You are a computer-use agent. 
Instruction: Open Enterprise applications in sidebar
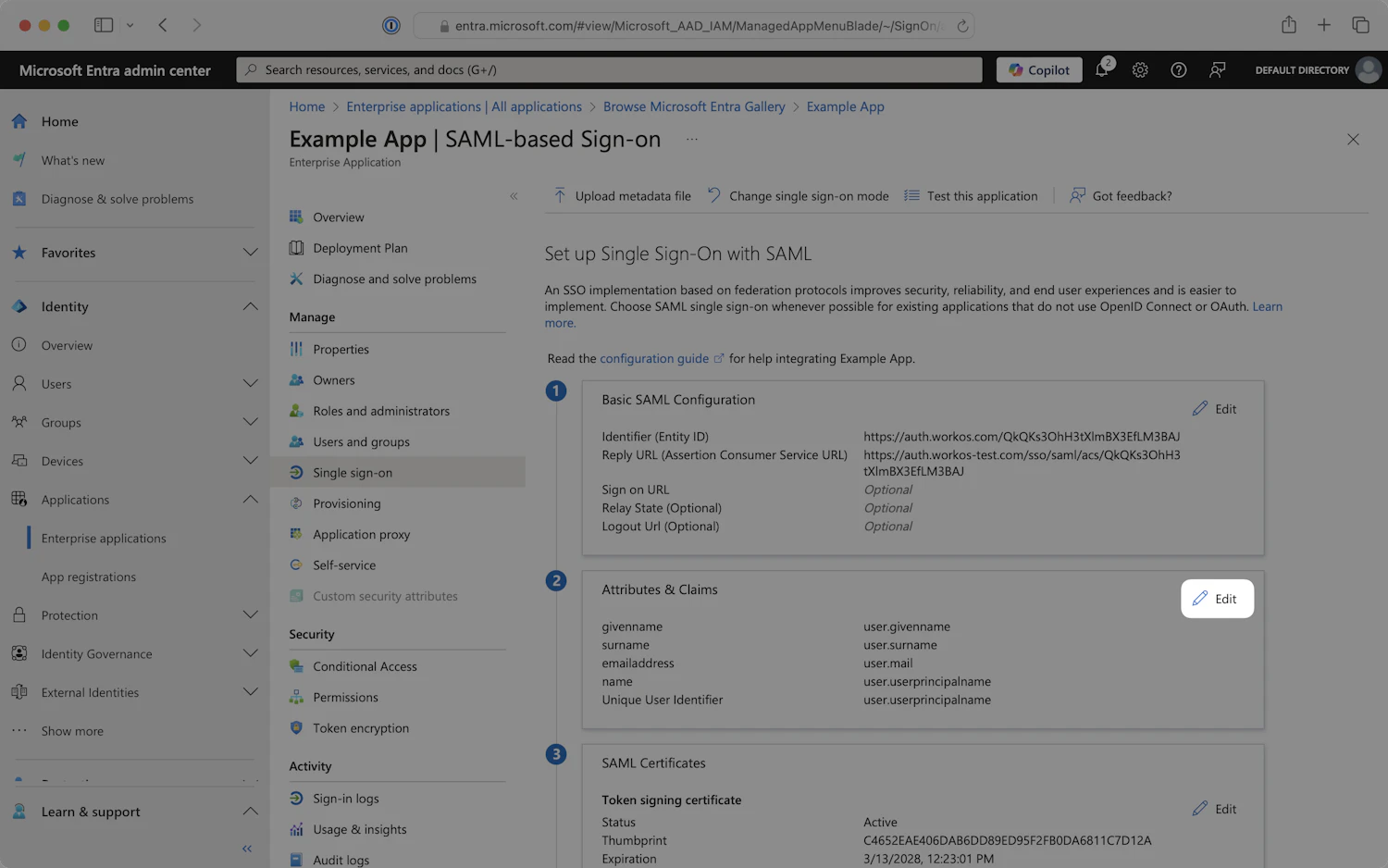click(104, 539)
